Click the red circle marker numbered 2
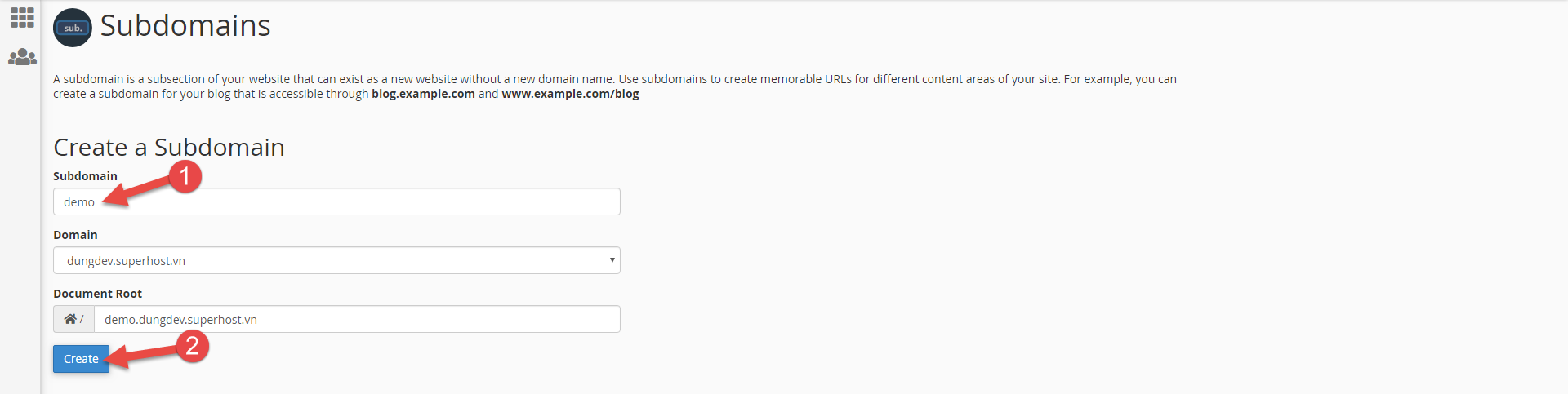1568x394 pixels. point(193,346)
